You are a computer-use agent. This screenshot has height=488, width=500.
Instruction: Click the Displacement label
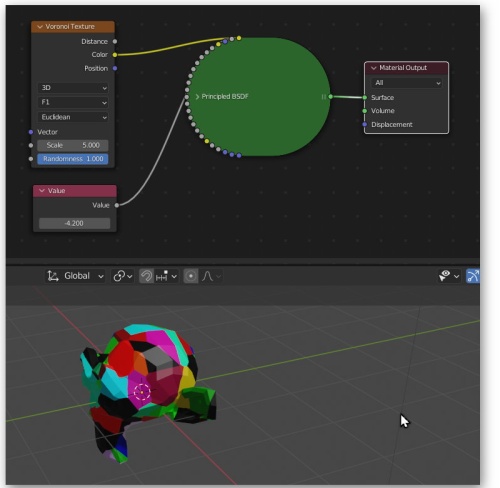(x=392, y=125)
